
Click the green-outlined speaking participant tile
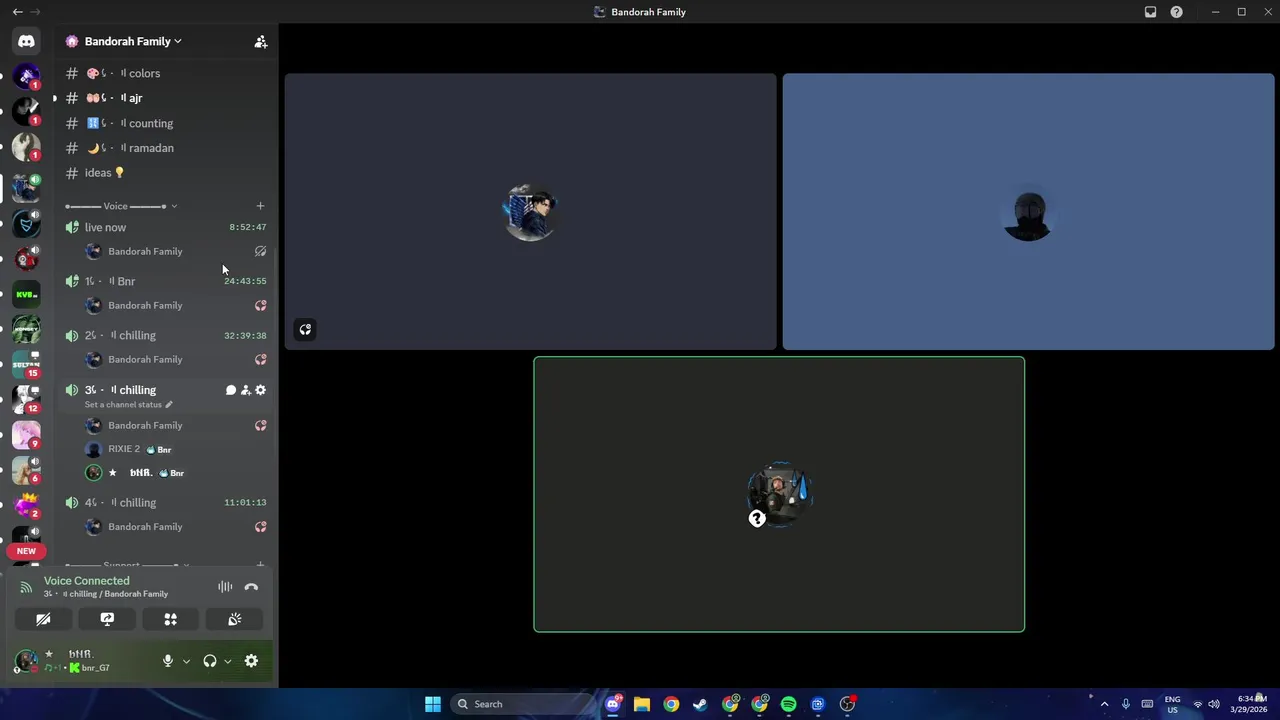coord(779,494)
